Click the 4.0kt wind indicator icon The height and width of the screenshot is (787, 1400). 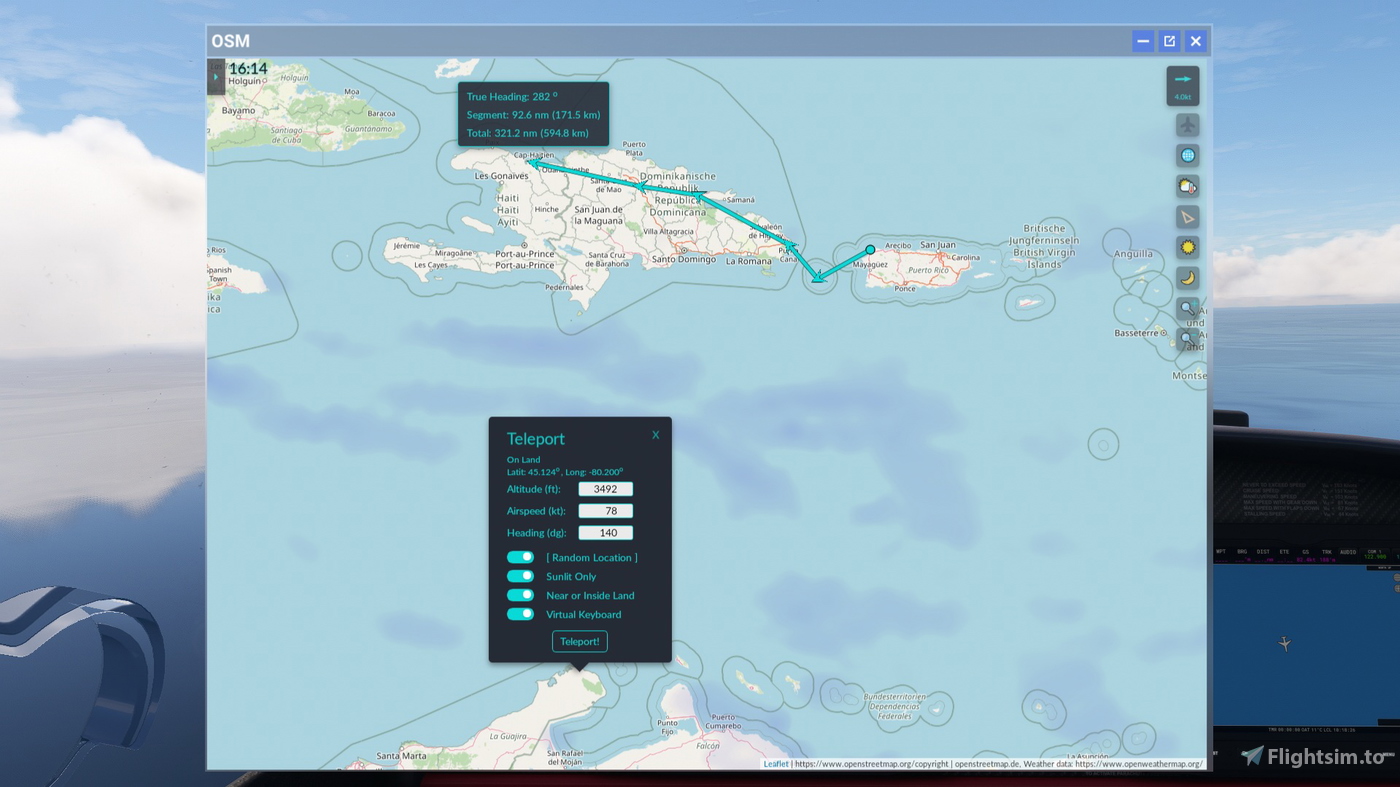[1181, 85]
